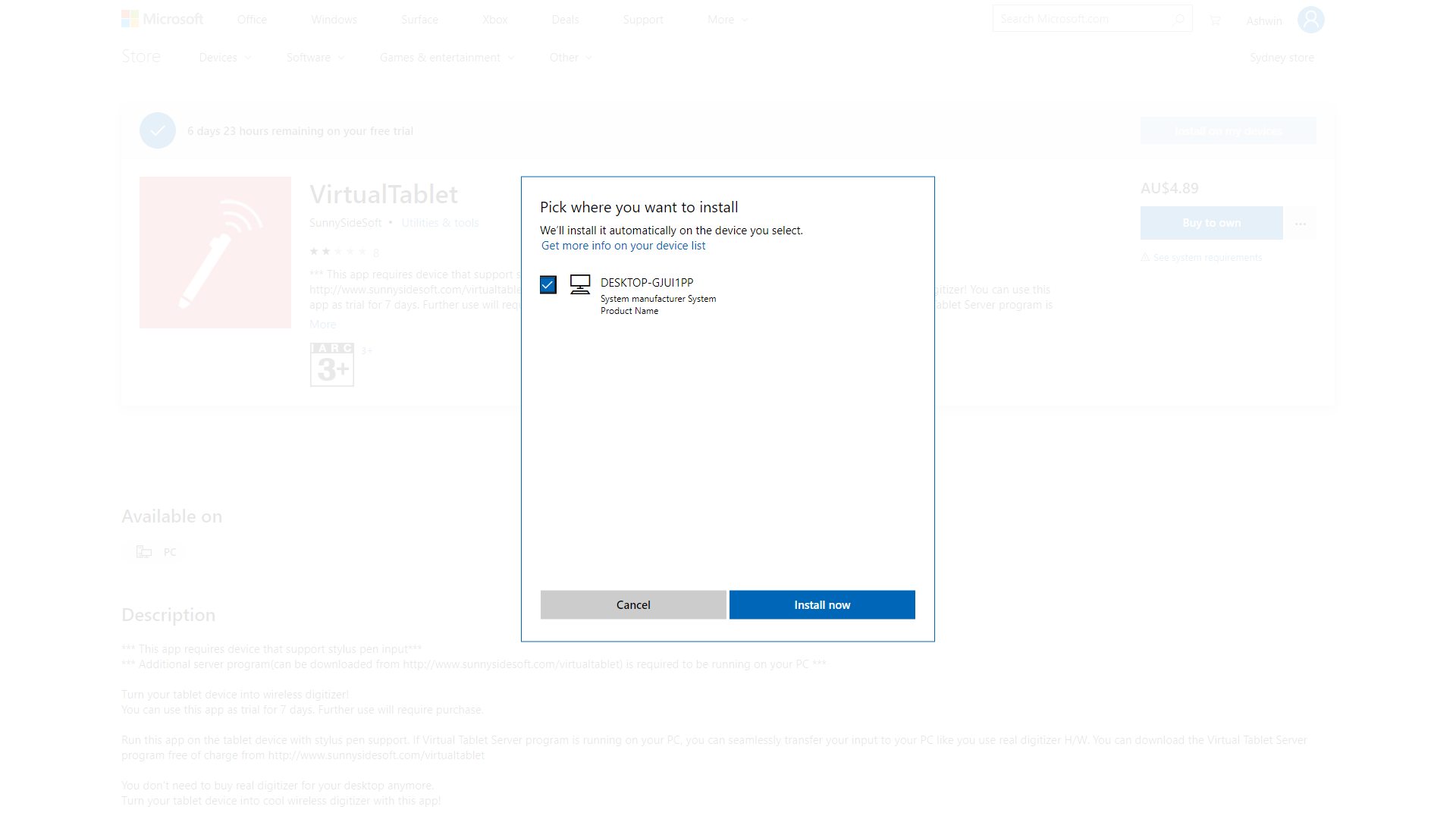Expand the Devices dropdown
This screenshot has height=819, width=1456.
coord(224,58)
